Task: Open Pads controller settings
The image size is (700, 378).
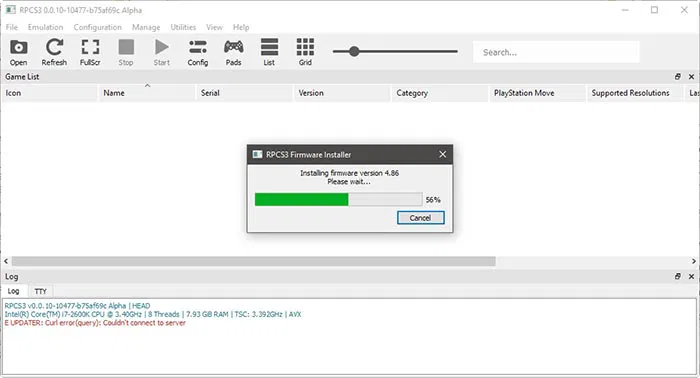Action: (x=233, y=52)
